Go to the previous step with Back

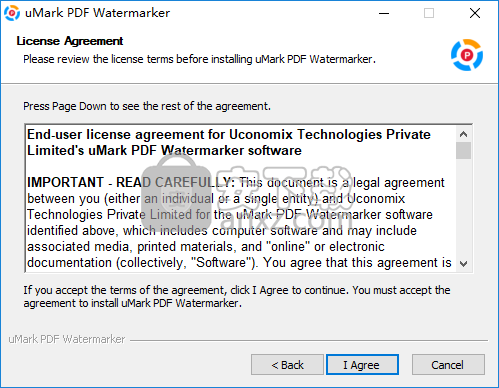(287, 365)
